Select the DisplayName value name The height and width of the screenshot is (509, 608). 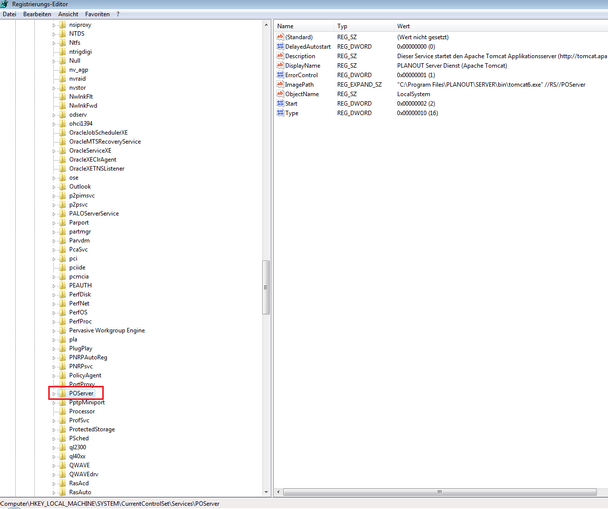click(x=303, y=66)
